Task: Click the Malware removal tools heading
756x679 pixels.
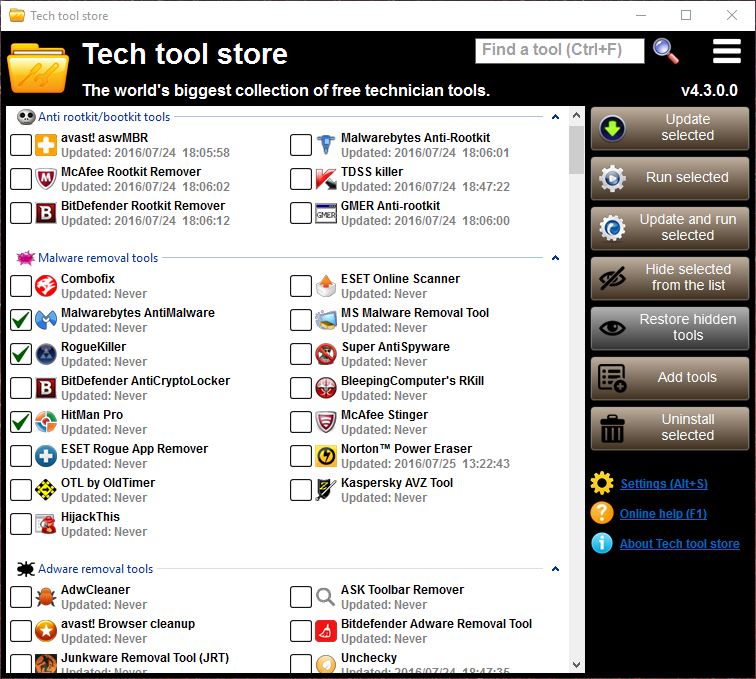Action: pyautogui.click(x=98, y=258)
